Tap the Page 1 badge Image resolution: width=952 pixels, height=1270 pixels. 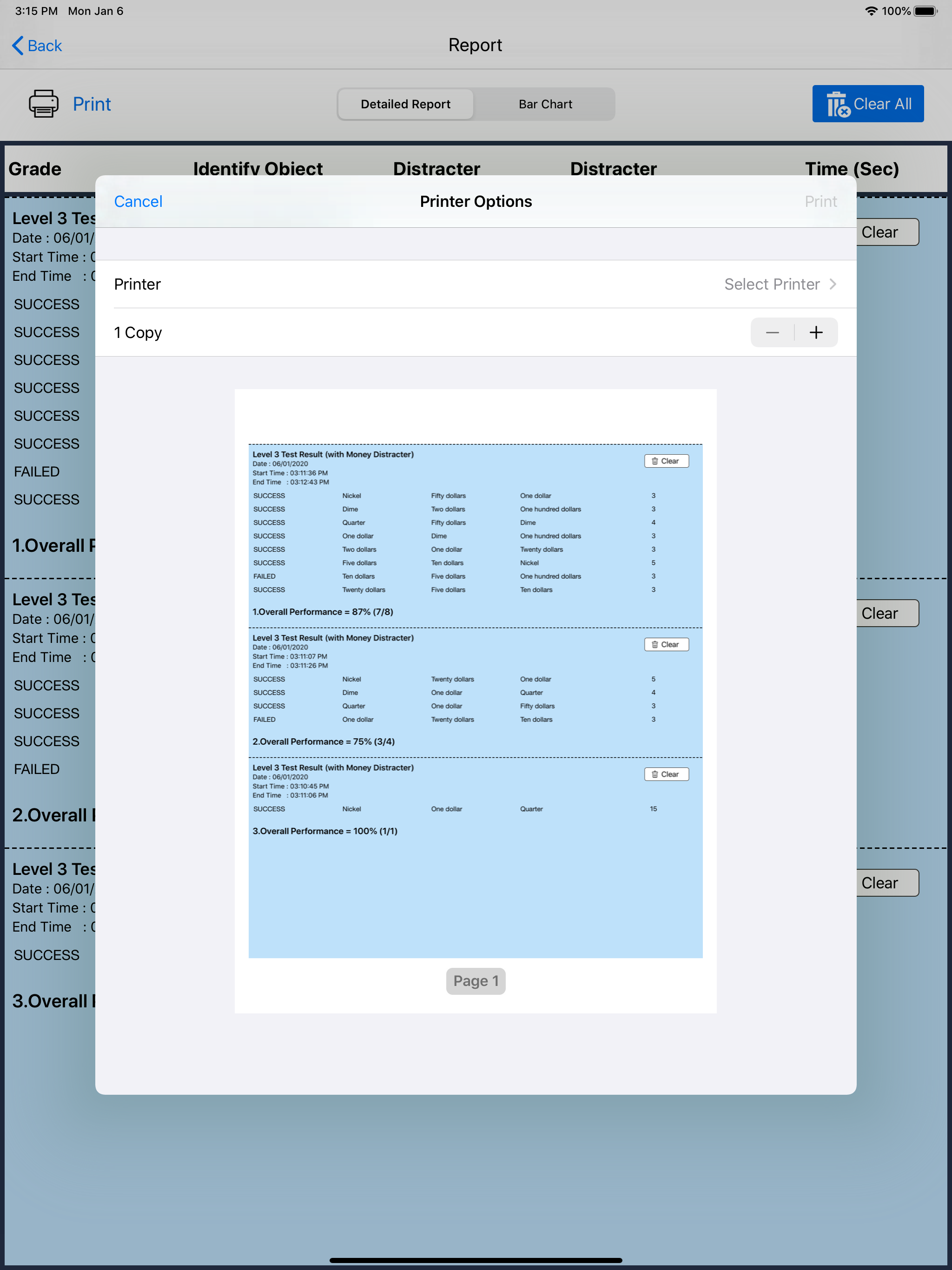[476, 981]
